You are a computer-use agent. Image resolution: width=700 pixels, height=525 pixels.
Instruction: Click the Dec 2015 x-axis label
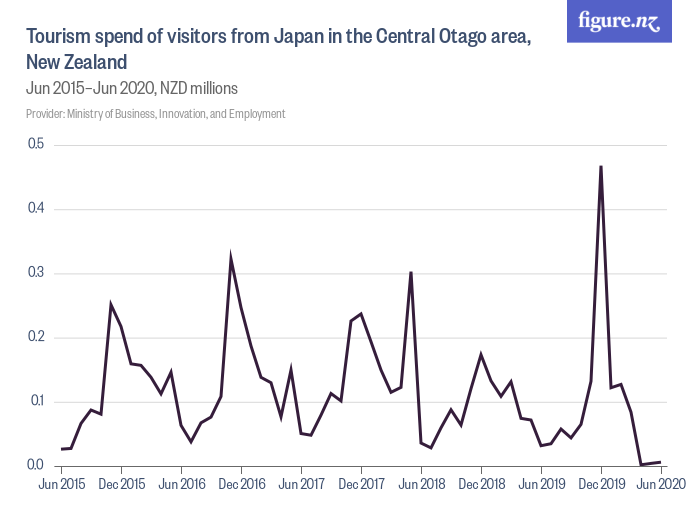[121, 484]
